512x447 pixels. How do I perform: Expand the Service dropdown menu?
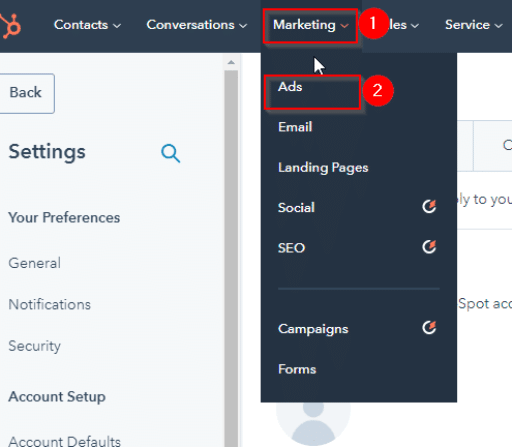(474, 25)
